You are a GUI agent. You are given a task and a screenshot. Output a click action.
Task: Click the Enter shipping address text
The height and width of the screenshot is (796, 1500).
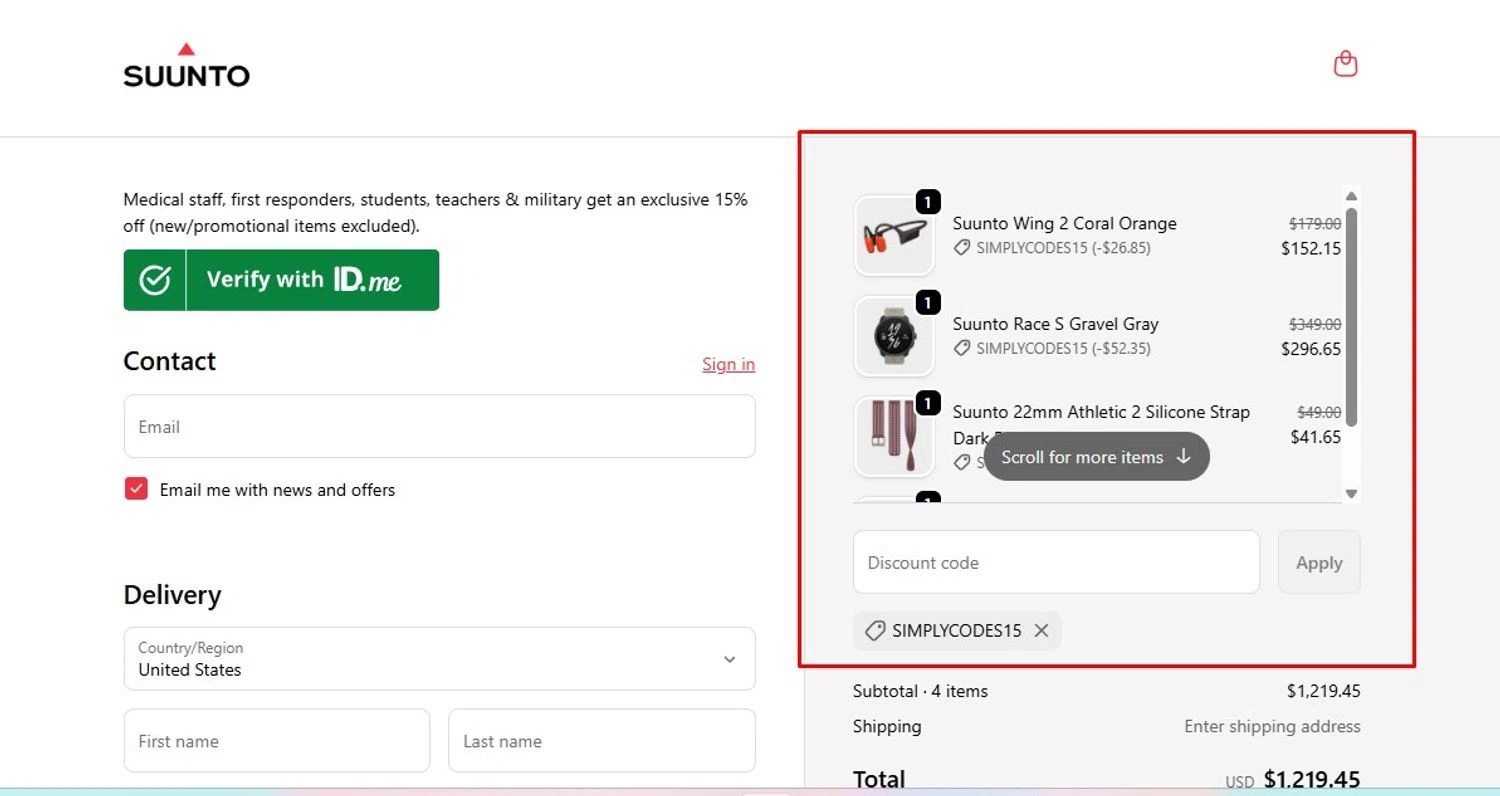click(x=1272, y=726)
